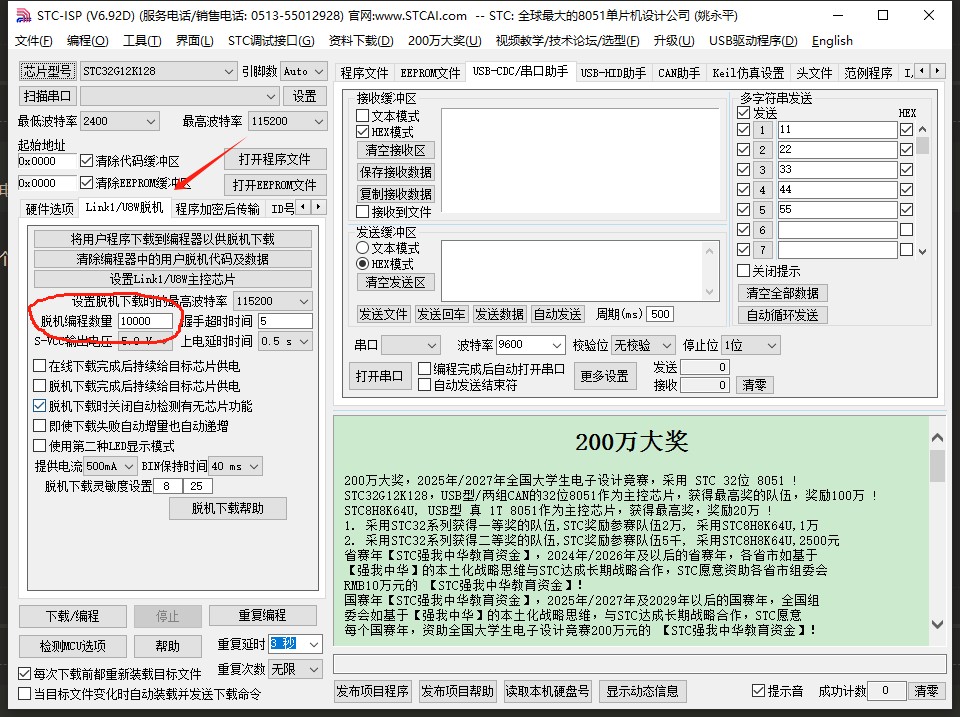The height and width of the screenshot is (717, 960).
Task: Toggle 提示音 checkbox
Action: pyautogui.click(x=758, y=691)
